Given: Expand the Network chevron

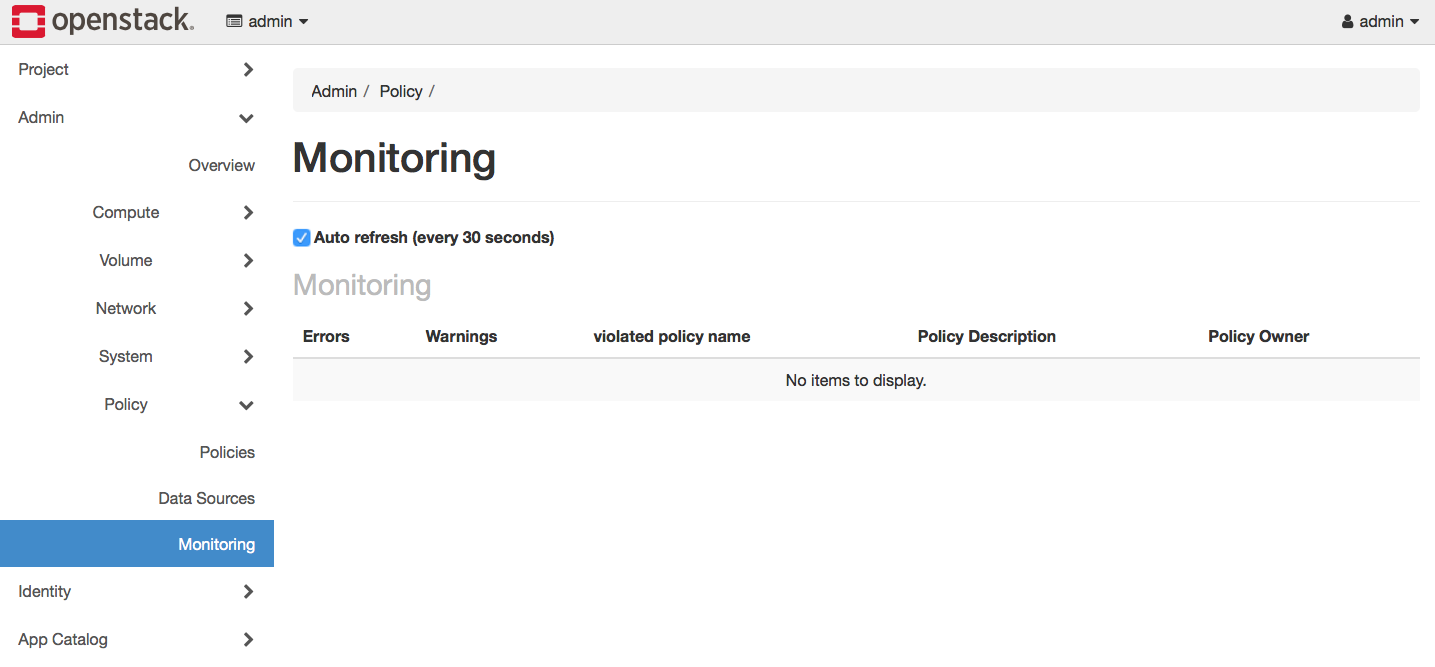Looking at the screenshot, I should [x=248, y=308].
